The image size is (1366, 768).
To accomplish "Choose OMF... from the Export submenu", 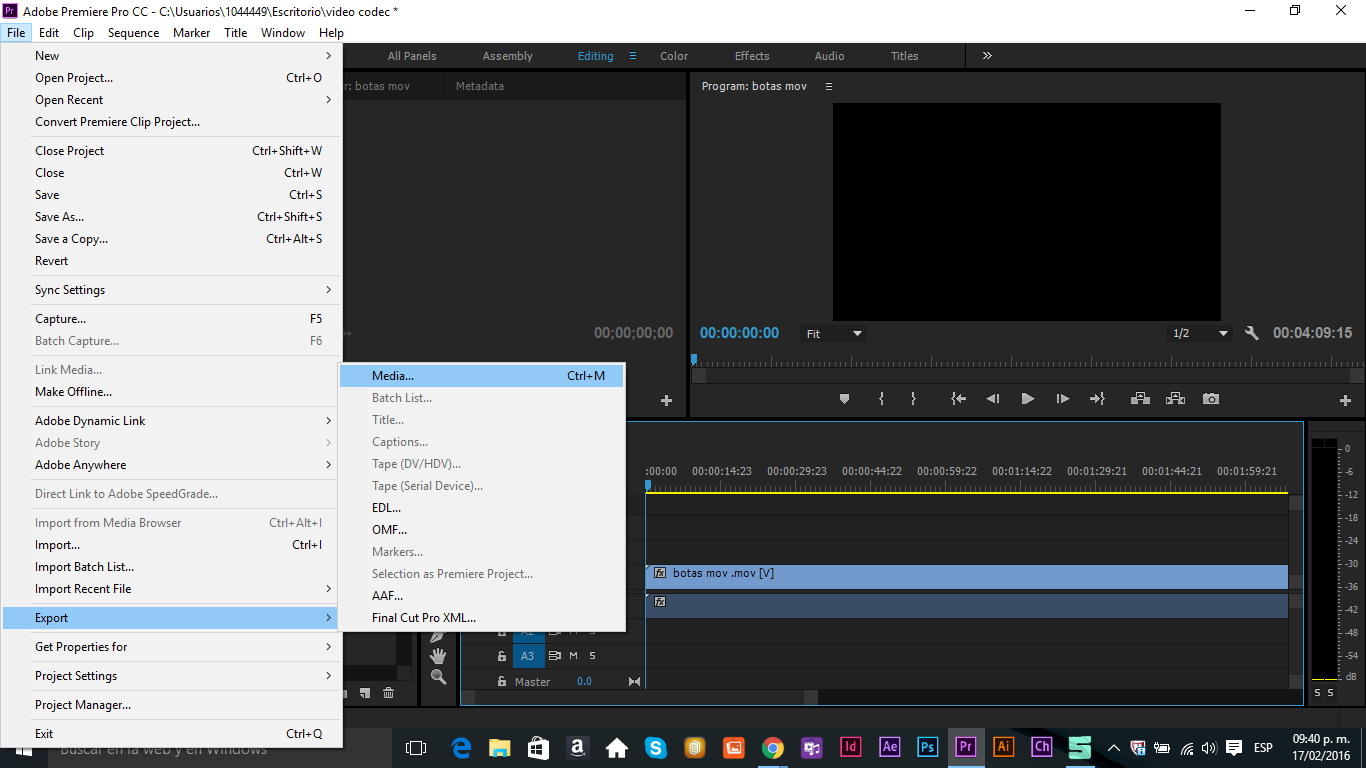I will pyautogui.click(x=482, y=530).
